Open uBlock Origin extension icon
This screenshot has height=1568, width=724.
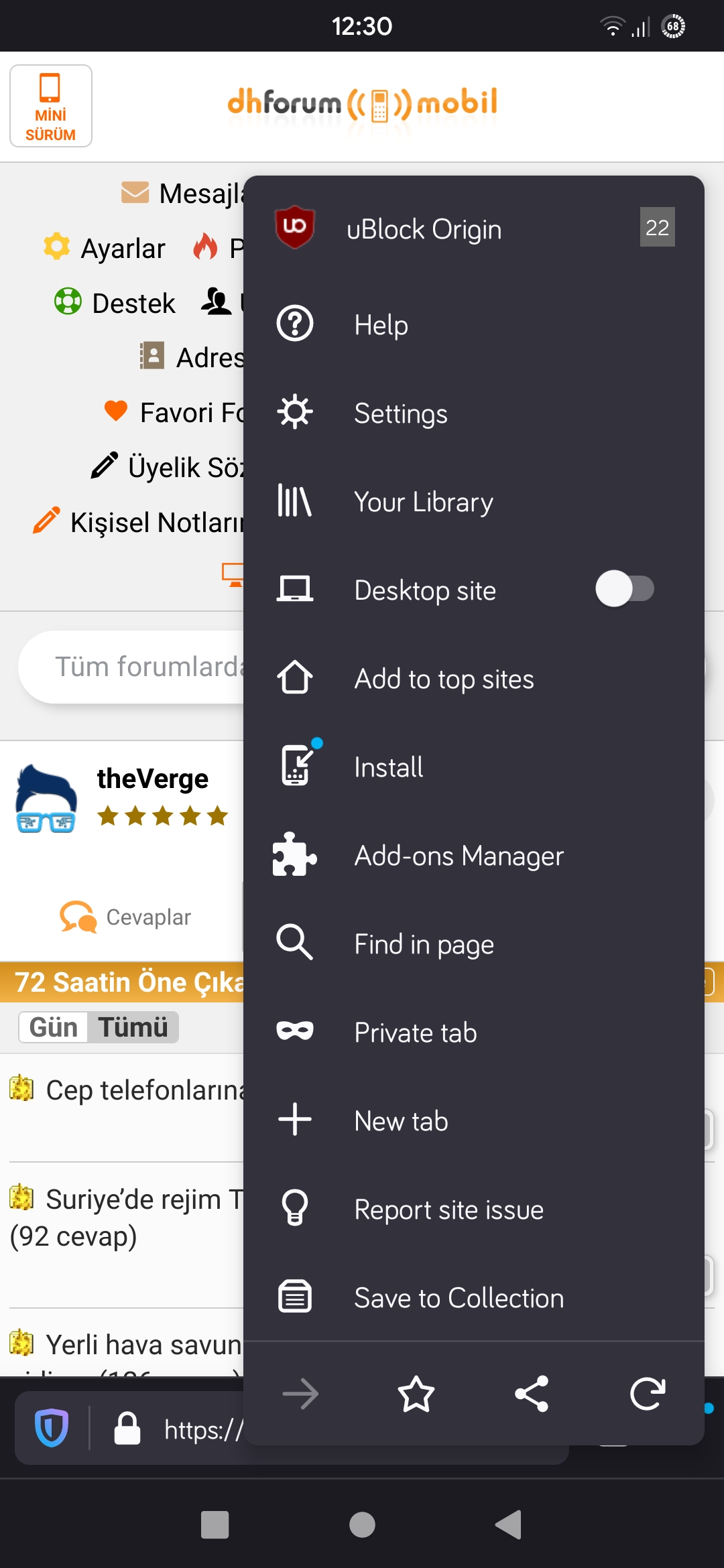pos(295,227)
